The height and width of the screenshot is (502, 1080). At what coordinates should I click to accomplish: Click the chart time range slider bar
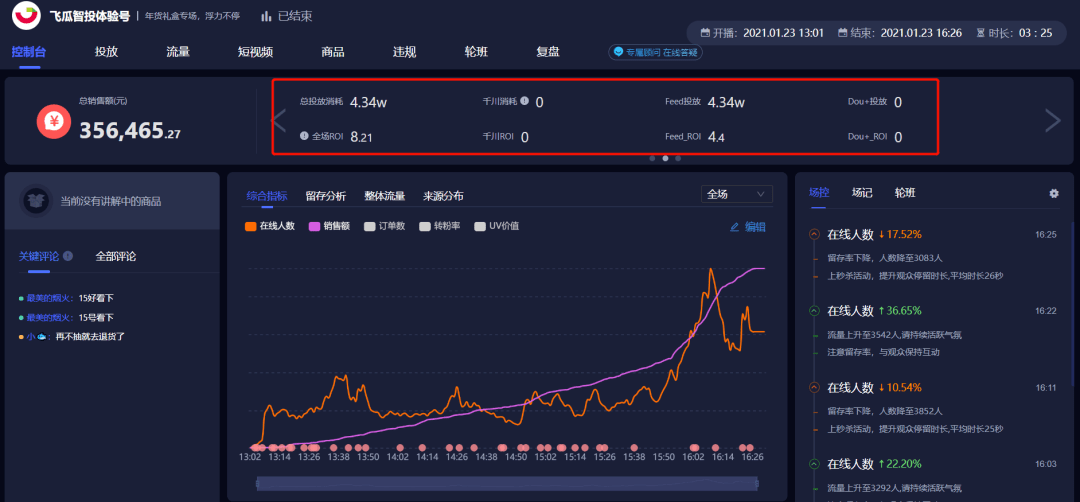(507, 483)
